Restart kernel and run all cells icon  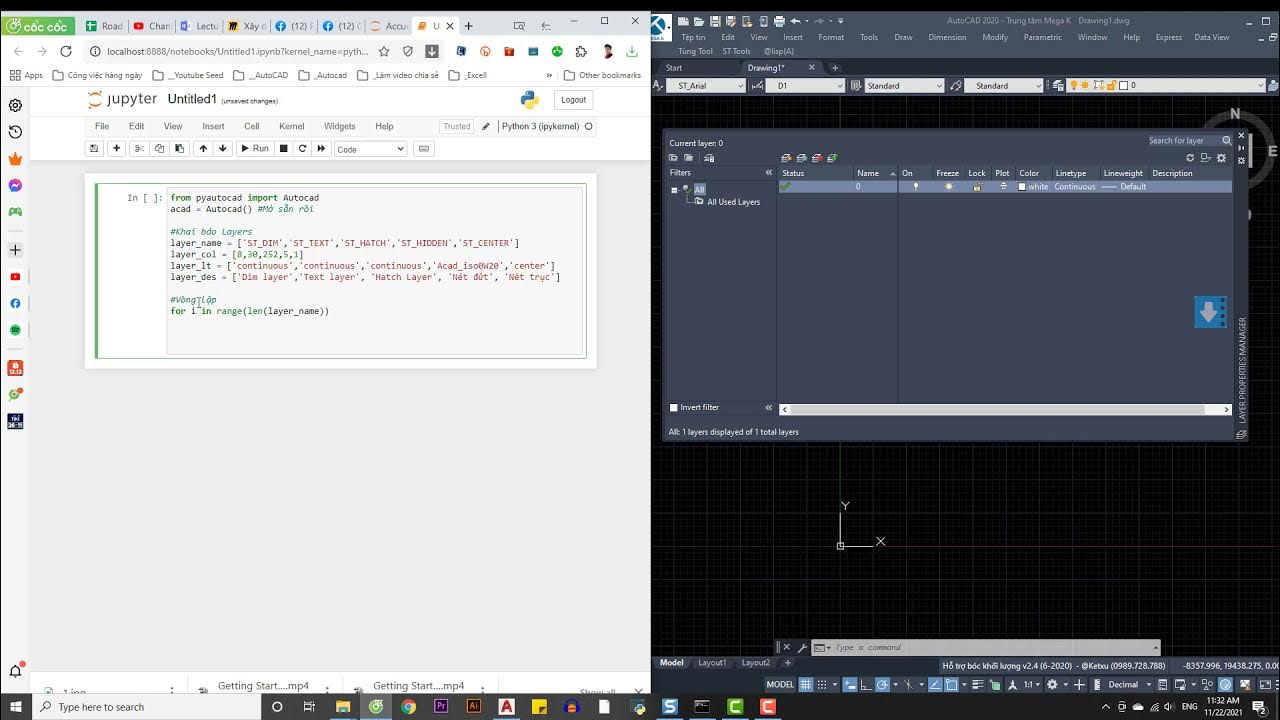[x=321, y=148]
